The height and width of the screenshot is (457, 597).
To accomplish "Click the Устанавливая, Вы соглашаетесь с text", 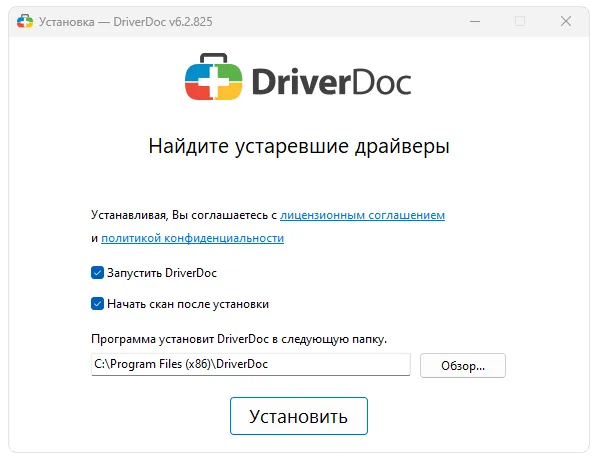I will click(x=184, y=215).
